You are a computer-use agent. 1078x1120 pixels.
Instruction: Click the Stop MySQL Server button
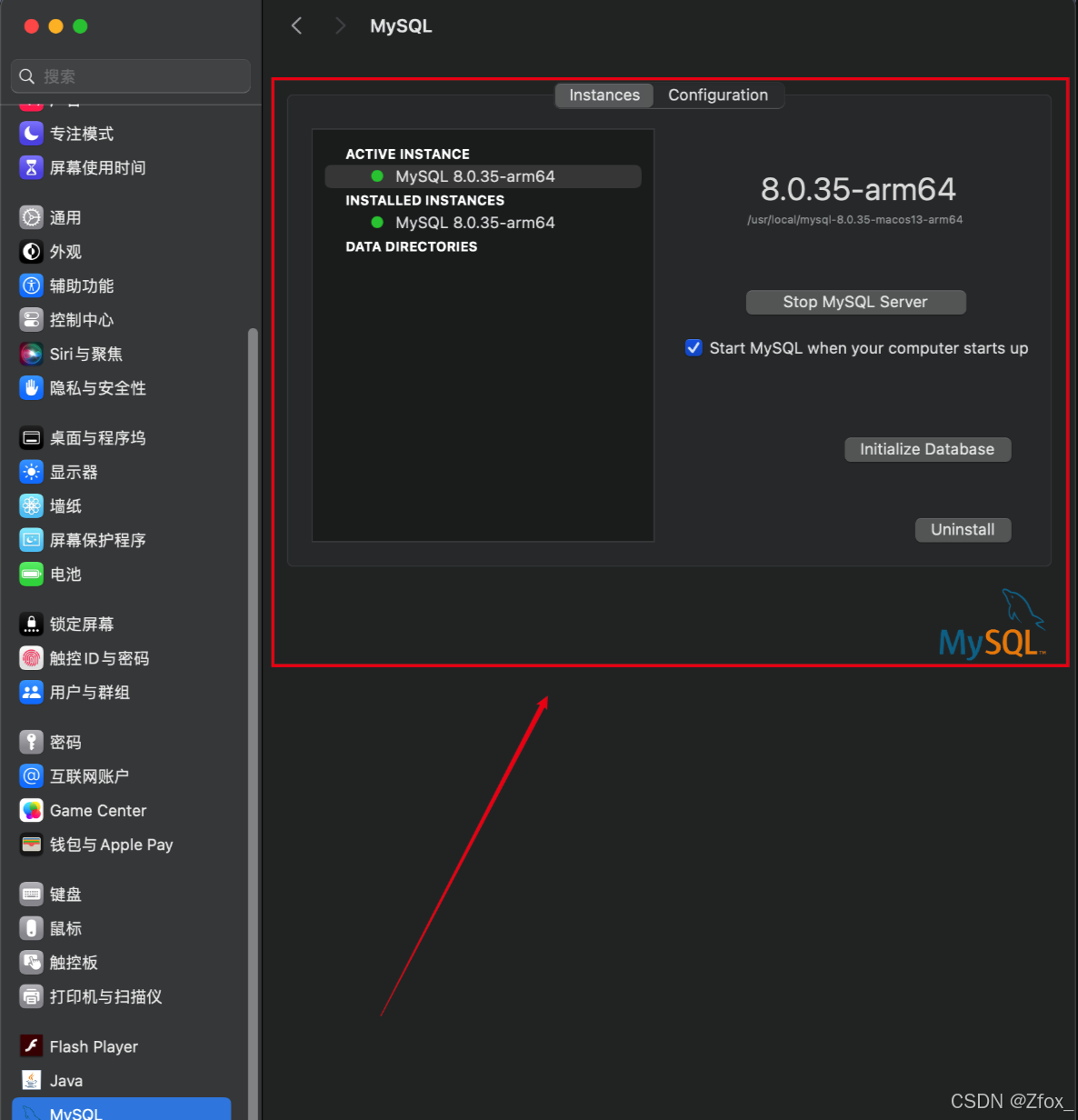pyautogui.click(x=855, y=302)
